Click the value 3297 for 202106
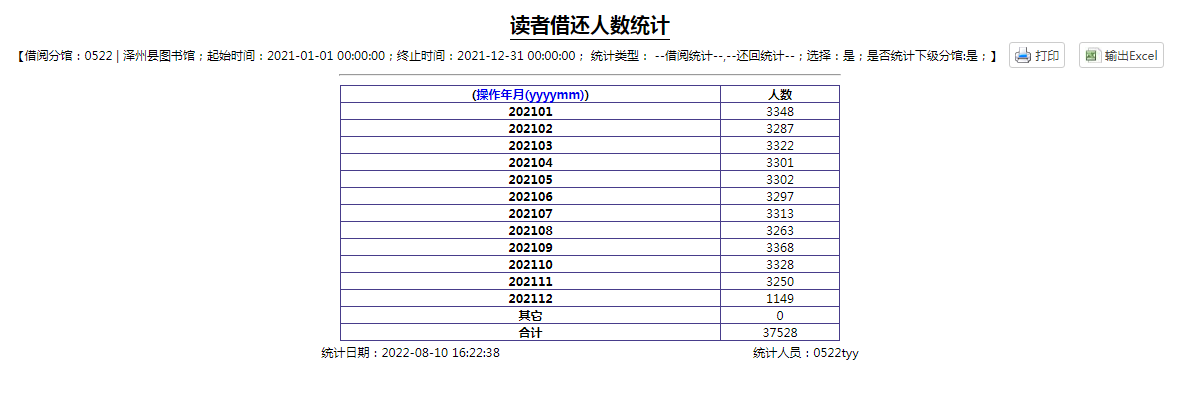The height and width of the screenshot is (398, 1194). [x=780, y=196]
